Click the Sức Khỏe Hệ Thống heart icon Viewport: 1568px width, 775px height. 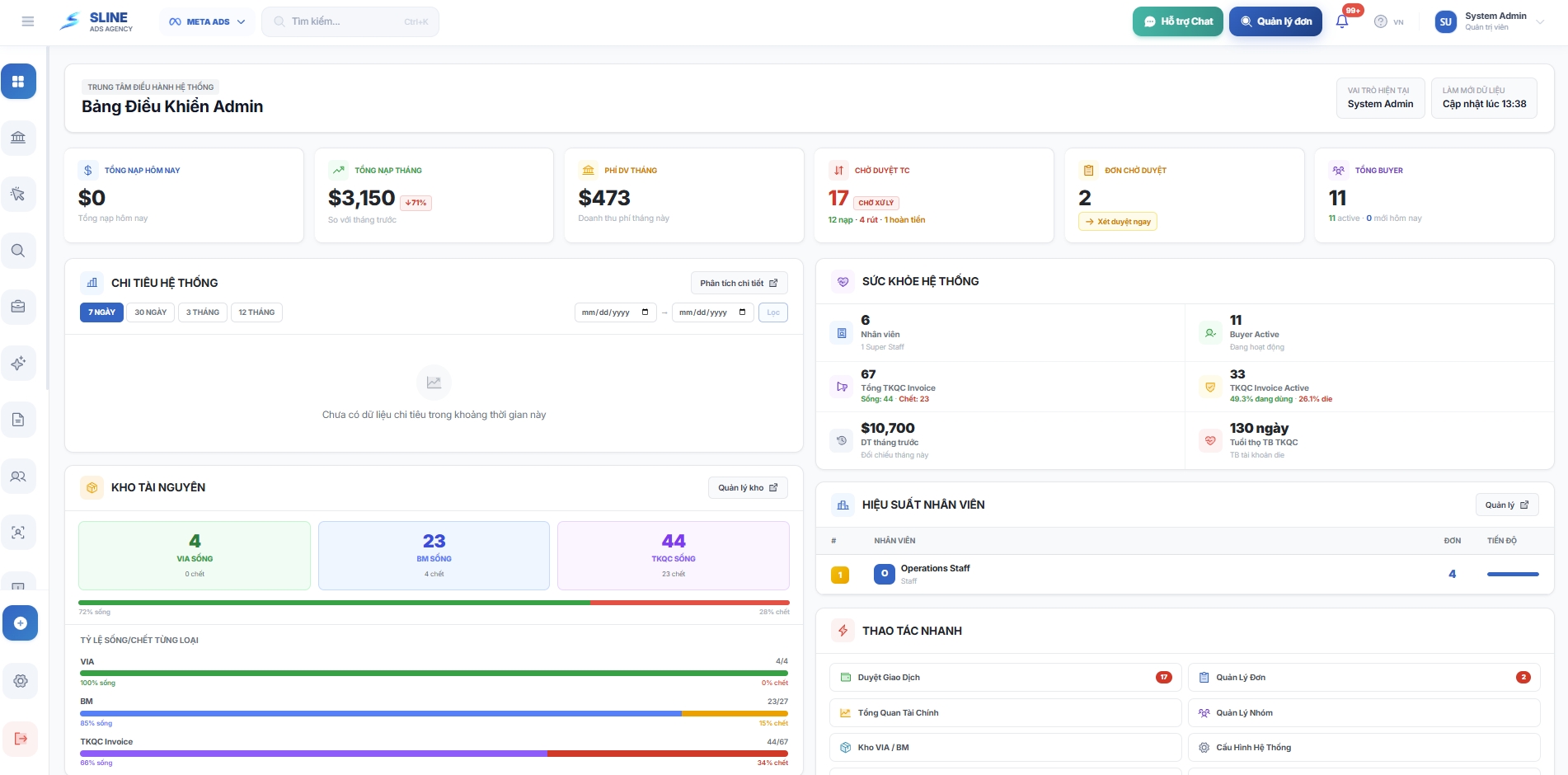[x=843, y=282]
